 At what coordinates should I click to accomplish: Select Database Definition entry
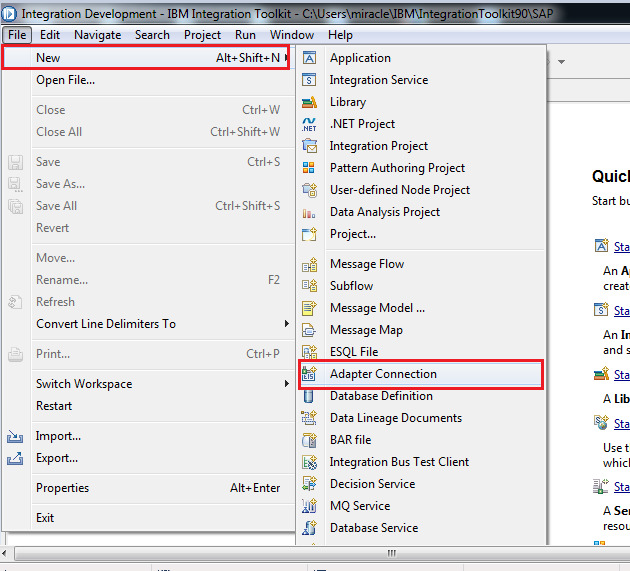[421, 396]
